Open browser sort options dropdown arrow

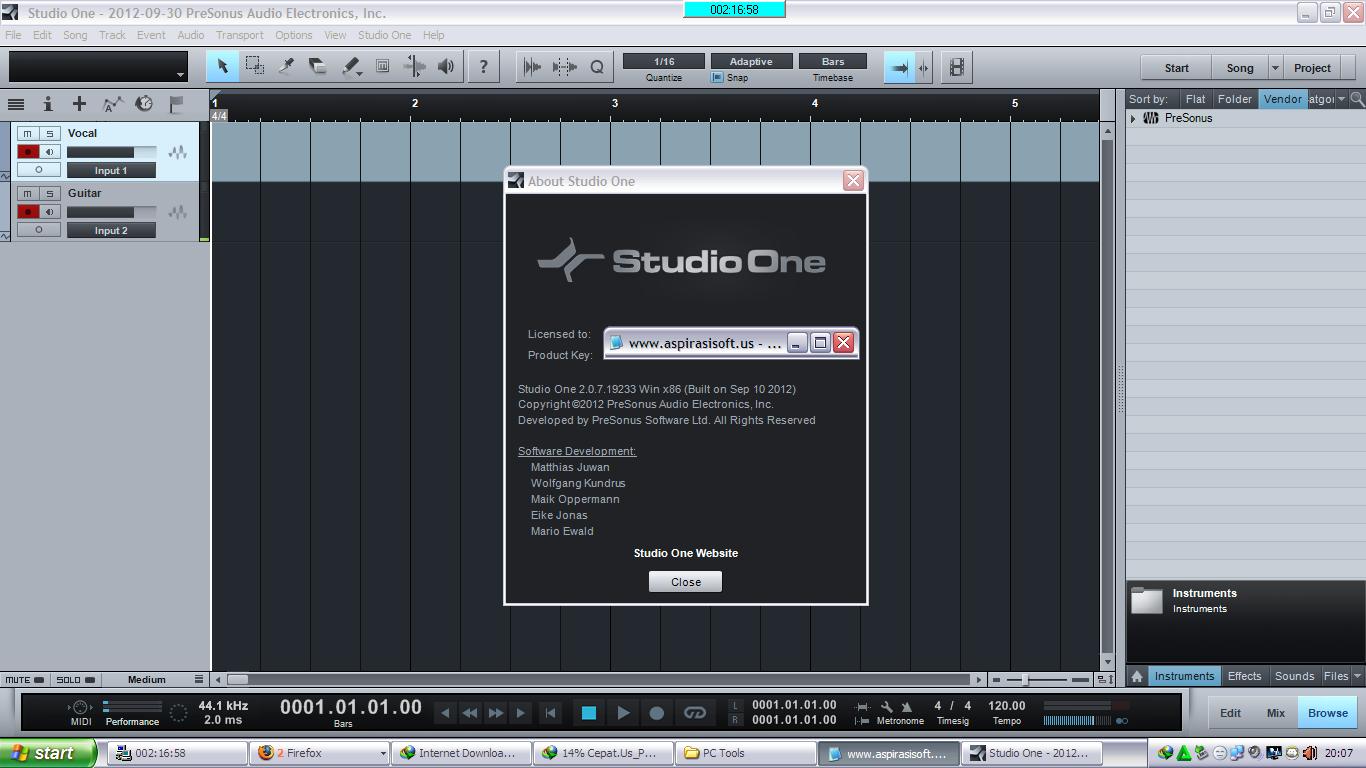[x=1341, y=99]
